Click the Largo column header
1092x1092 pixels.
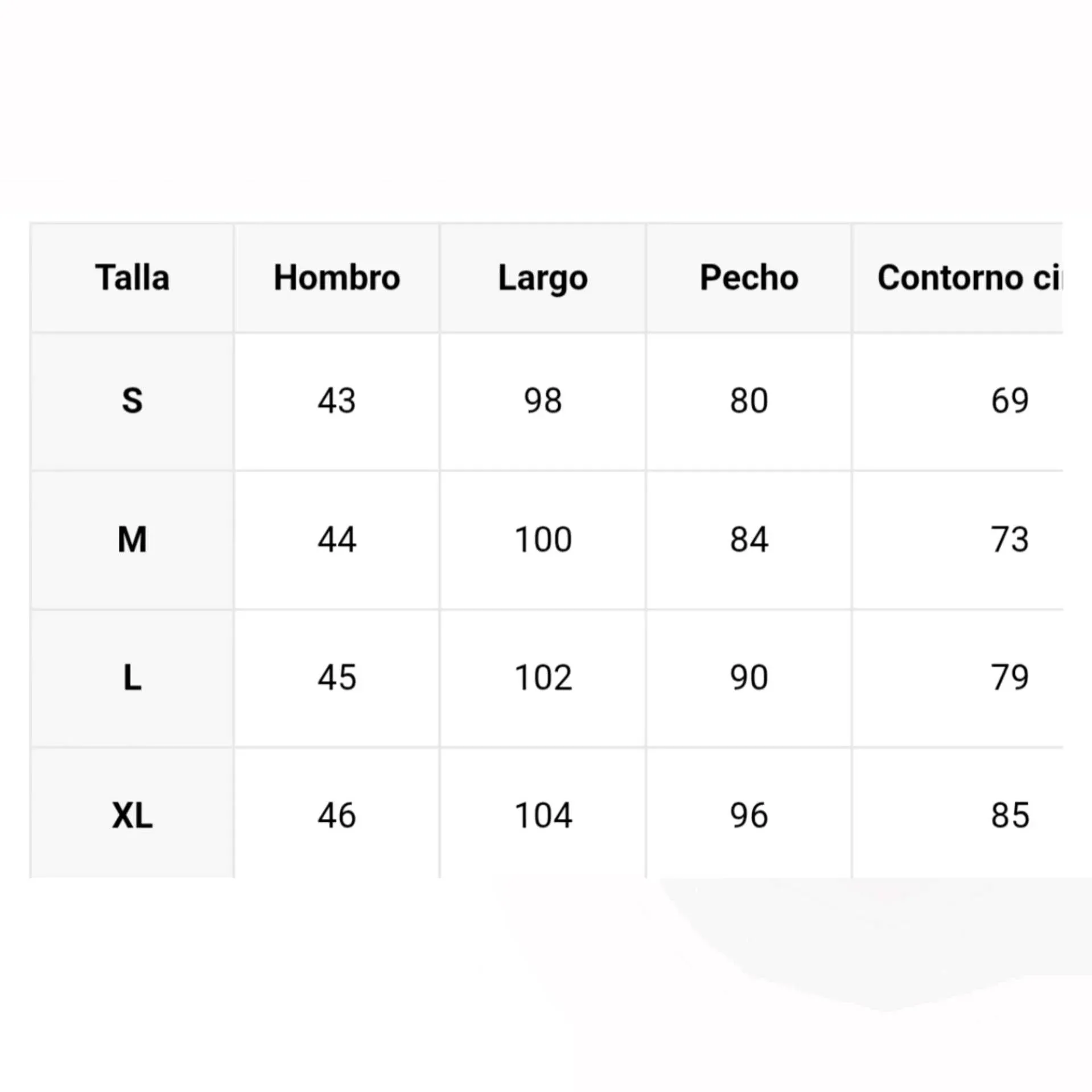543,278
